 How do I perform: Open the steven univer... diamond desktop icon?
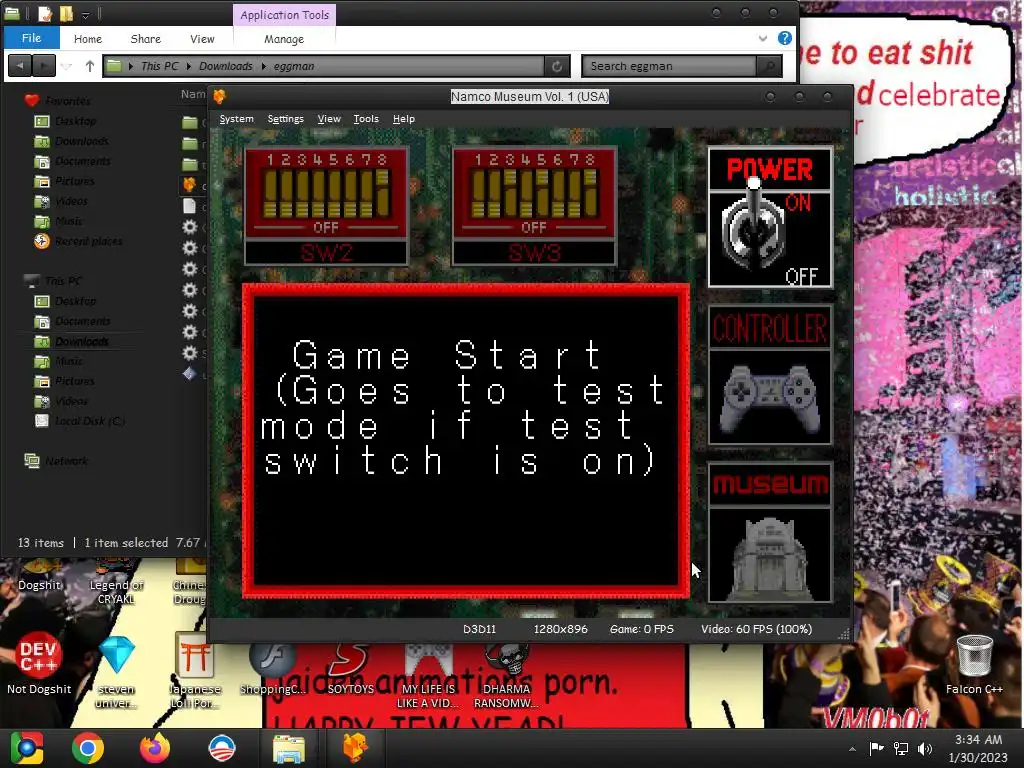point(116,673)
